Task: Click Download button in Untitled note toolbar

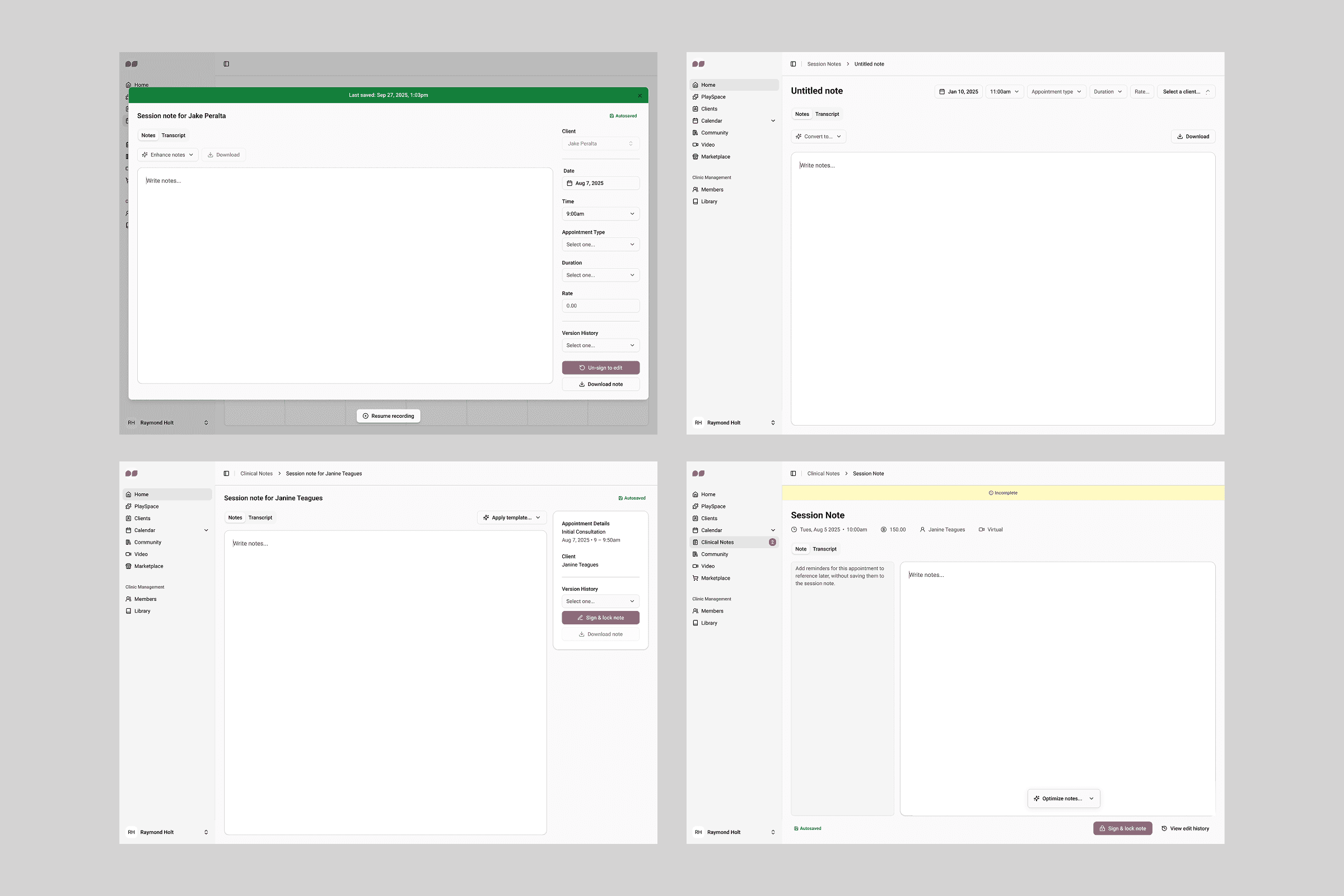Action: [x=1193, y=137]
